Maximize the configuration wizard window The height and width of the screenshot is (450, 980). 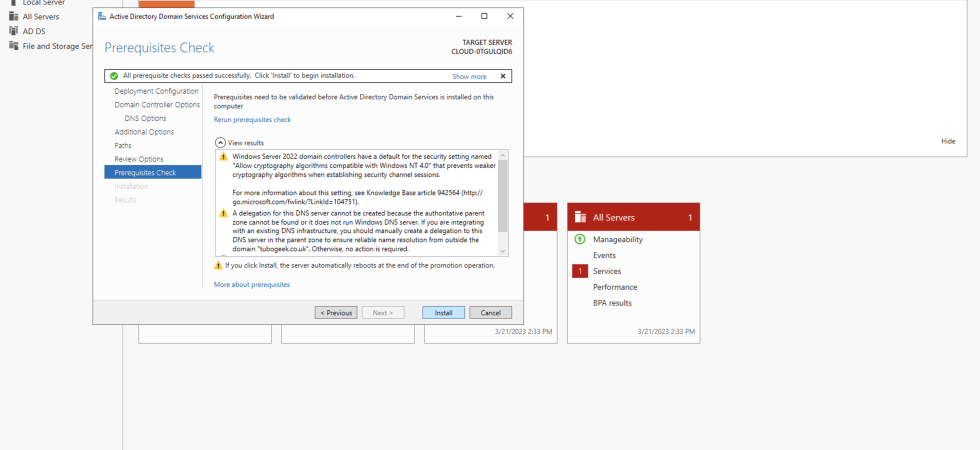click(x=484, y=16)
